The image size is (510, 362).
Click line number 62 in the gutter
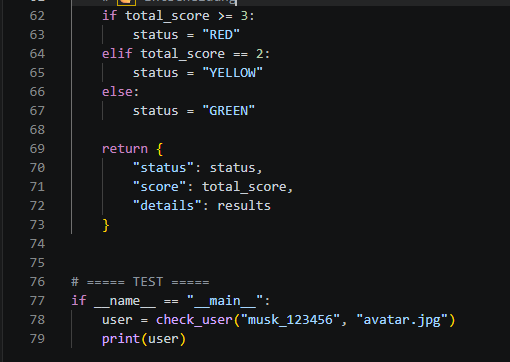point(37,16)
